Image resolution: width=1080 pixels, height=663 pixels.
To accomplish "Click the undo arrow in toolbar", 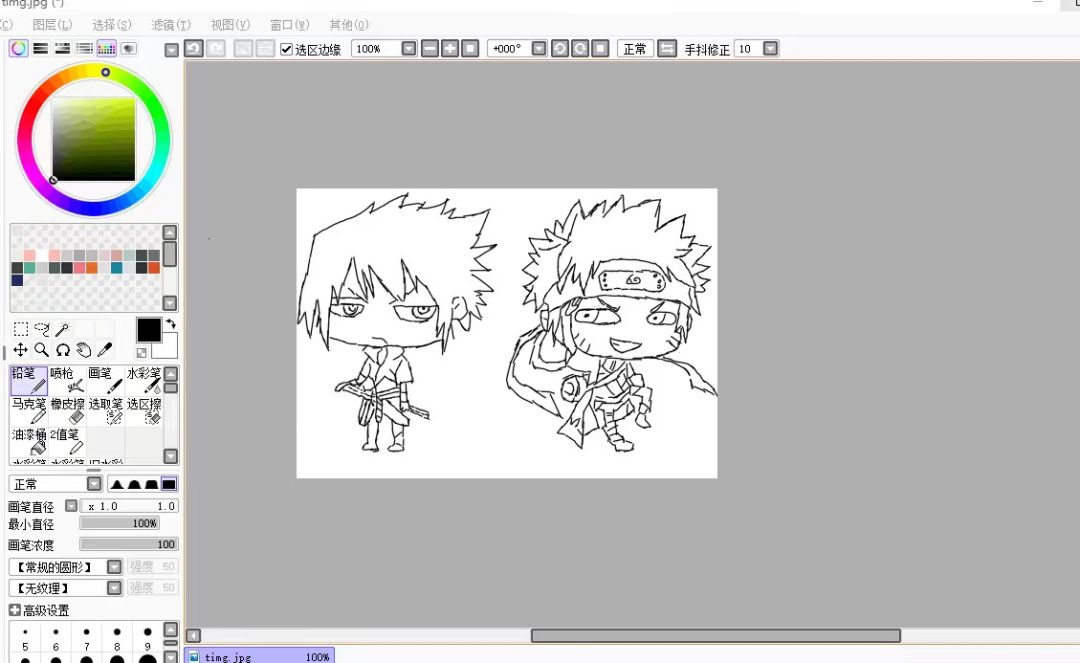I will (194, 48).
